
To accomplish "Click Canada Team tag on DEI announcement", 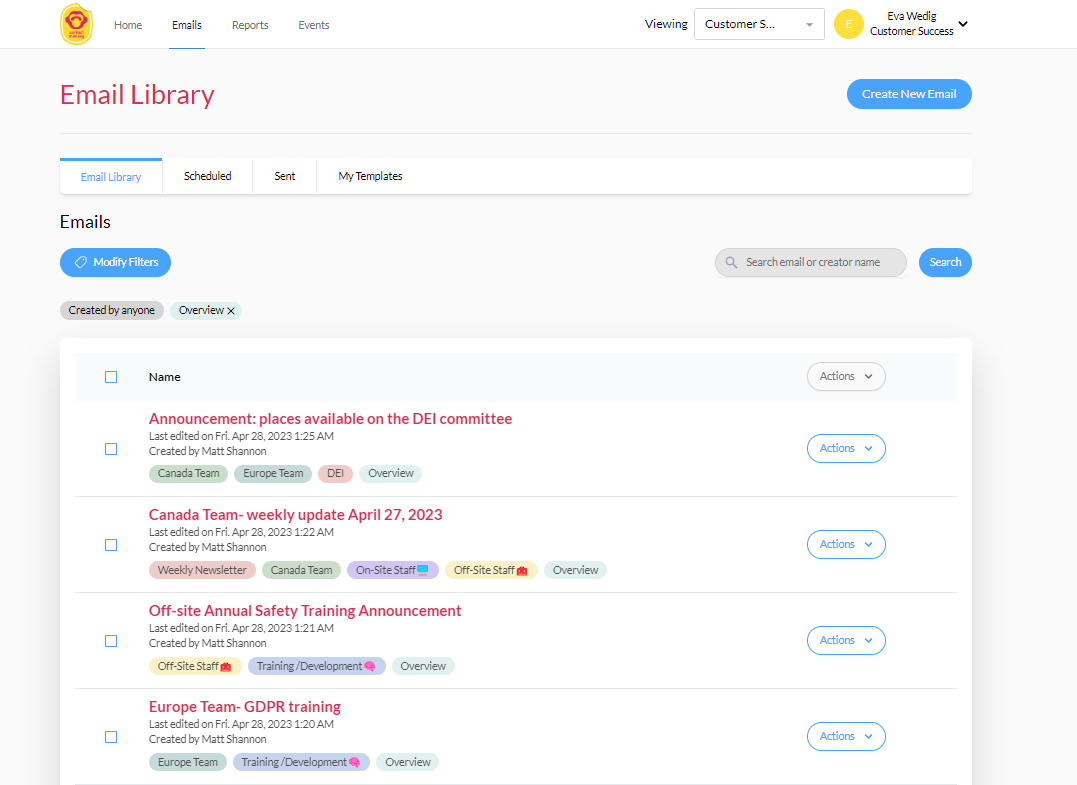I will pyautogui.click(x=188, y=474).
